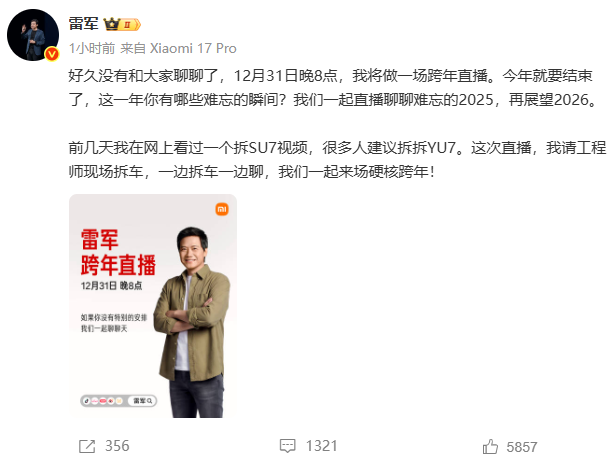Image resolution: width=609 pixels, height=462 pixels.
Task: Click the 来自 Xiaomi 17 Pro source link
Action: (x=178, y=49)
